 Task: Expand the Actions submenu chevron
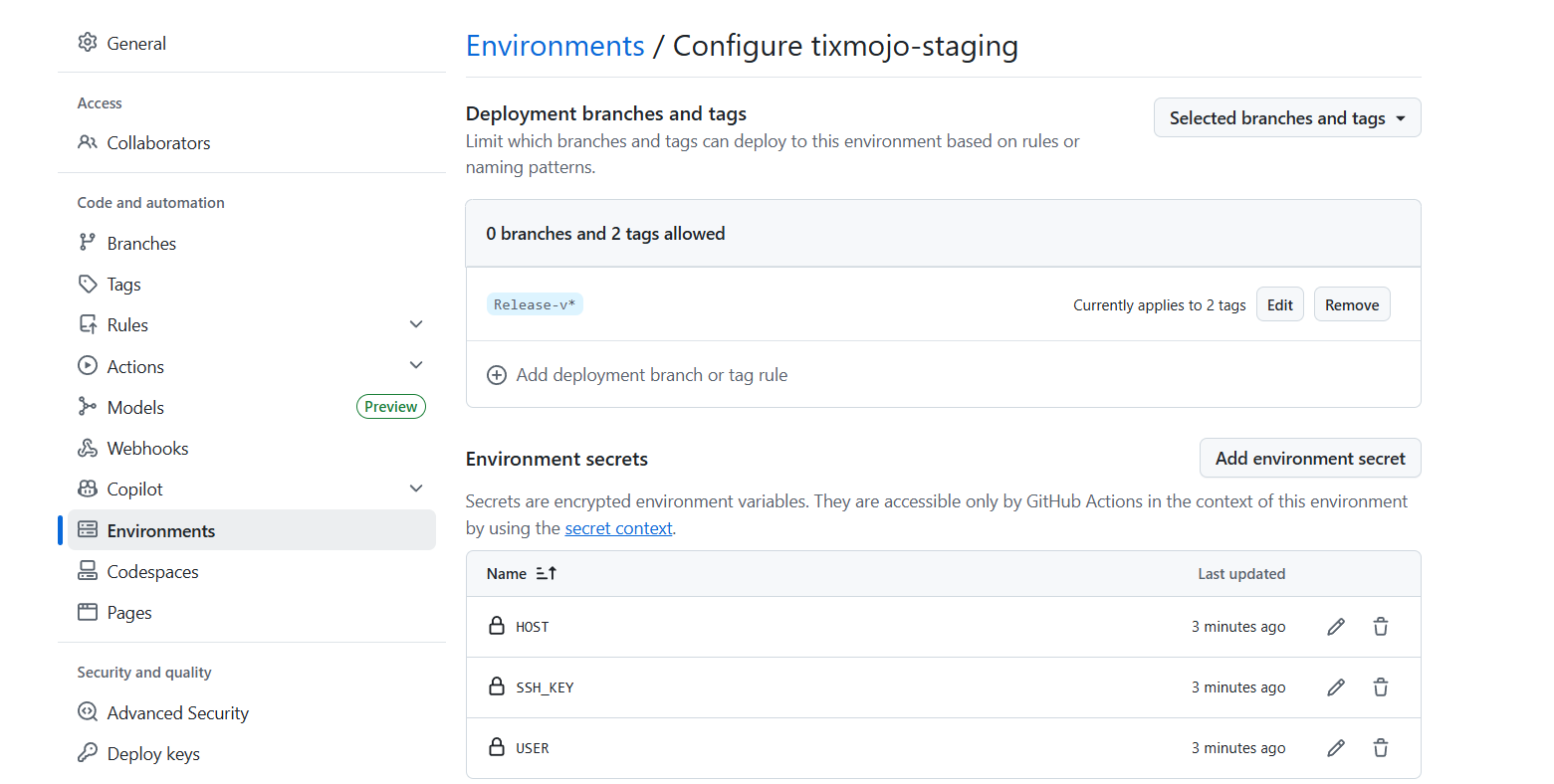click(x=416, y=366)
